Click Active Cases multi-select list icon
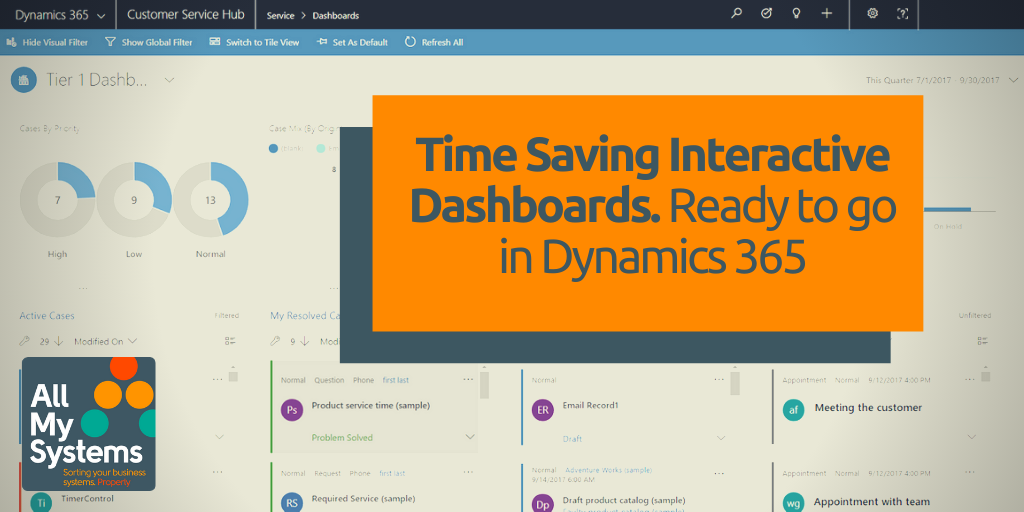 pos(230,341)
